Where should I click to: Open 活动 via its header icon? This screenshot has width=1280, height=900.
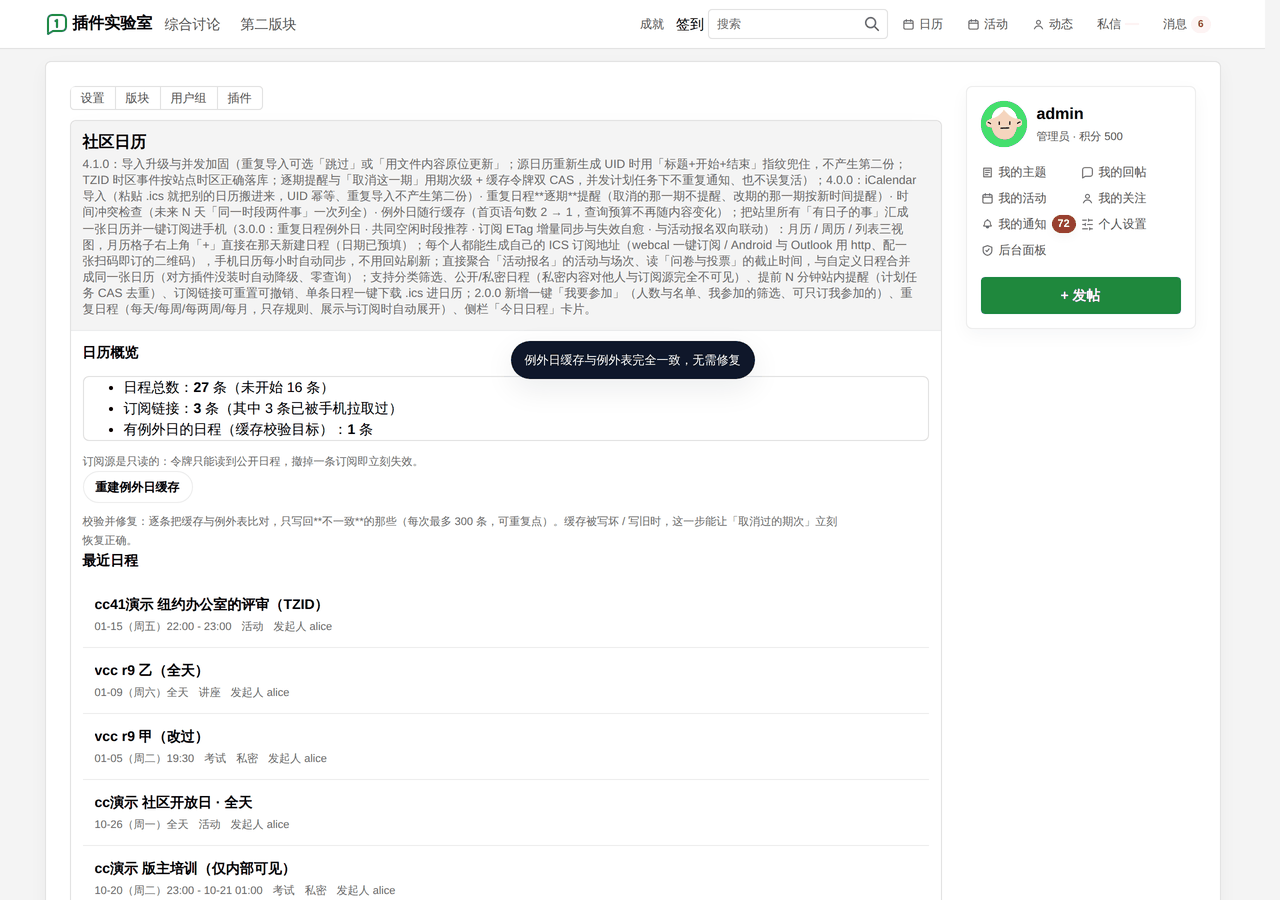click(x=973, y=24)
